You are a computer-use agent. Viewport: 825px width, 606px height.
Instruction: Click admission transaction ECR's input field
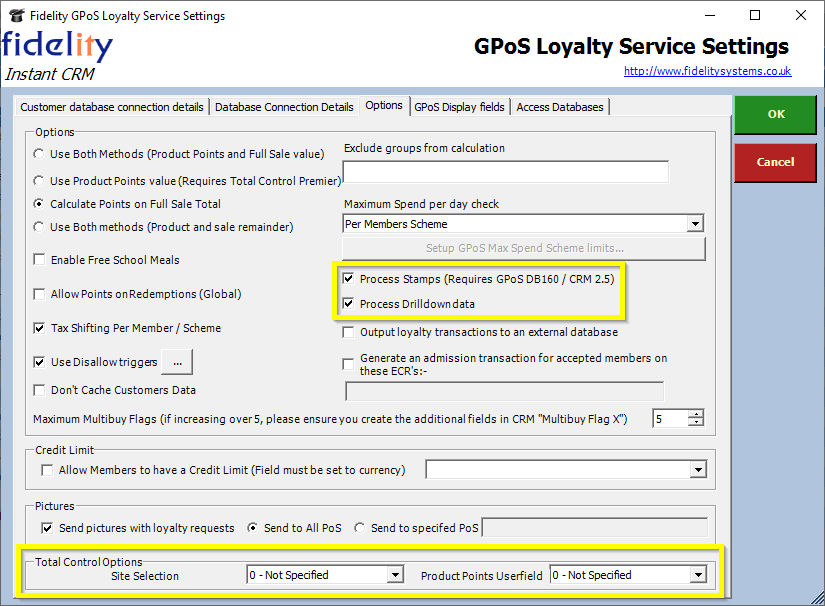(x=505, y=391)
